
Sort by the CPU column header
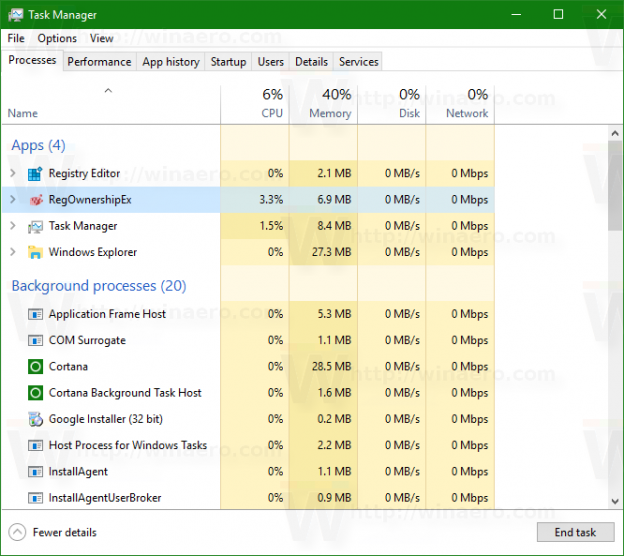(x=255, y=105)
